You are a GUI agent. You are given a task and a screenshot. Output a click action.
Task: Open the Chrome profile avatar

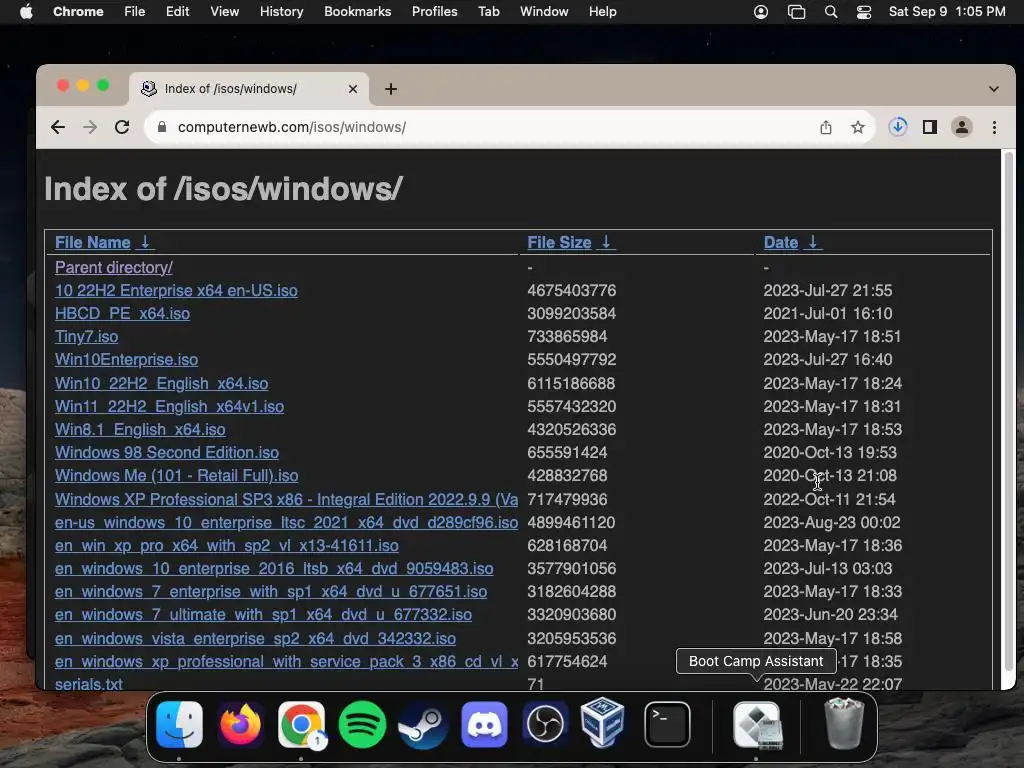click(962, 127)
